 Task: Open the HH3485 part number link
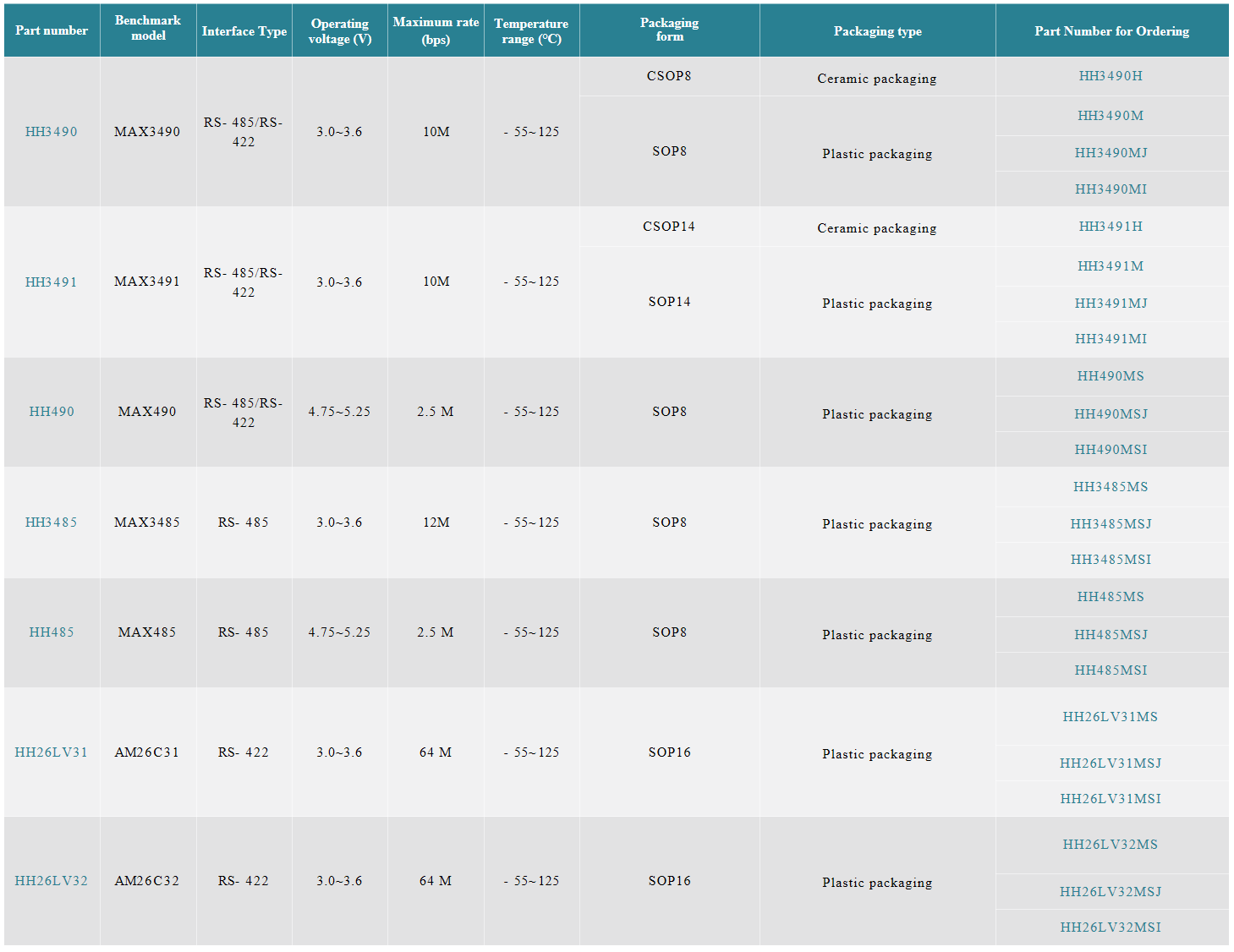tap(52, 523)
